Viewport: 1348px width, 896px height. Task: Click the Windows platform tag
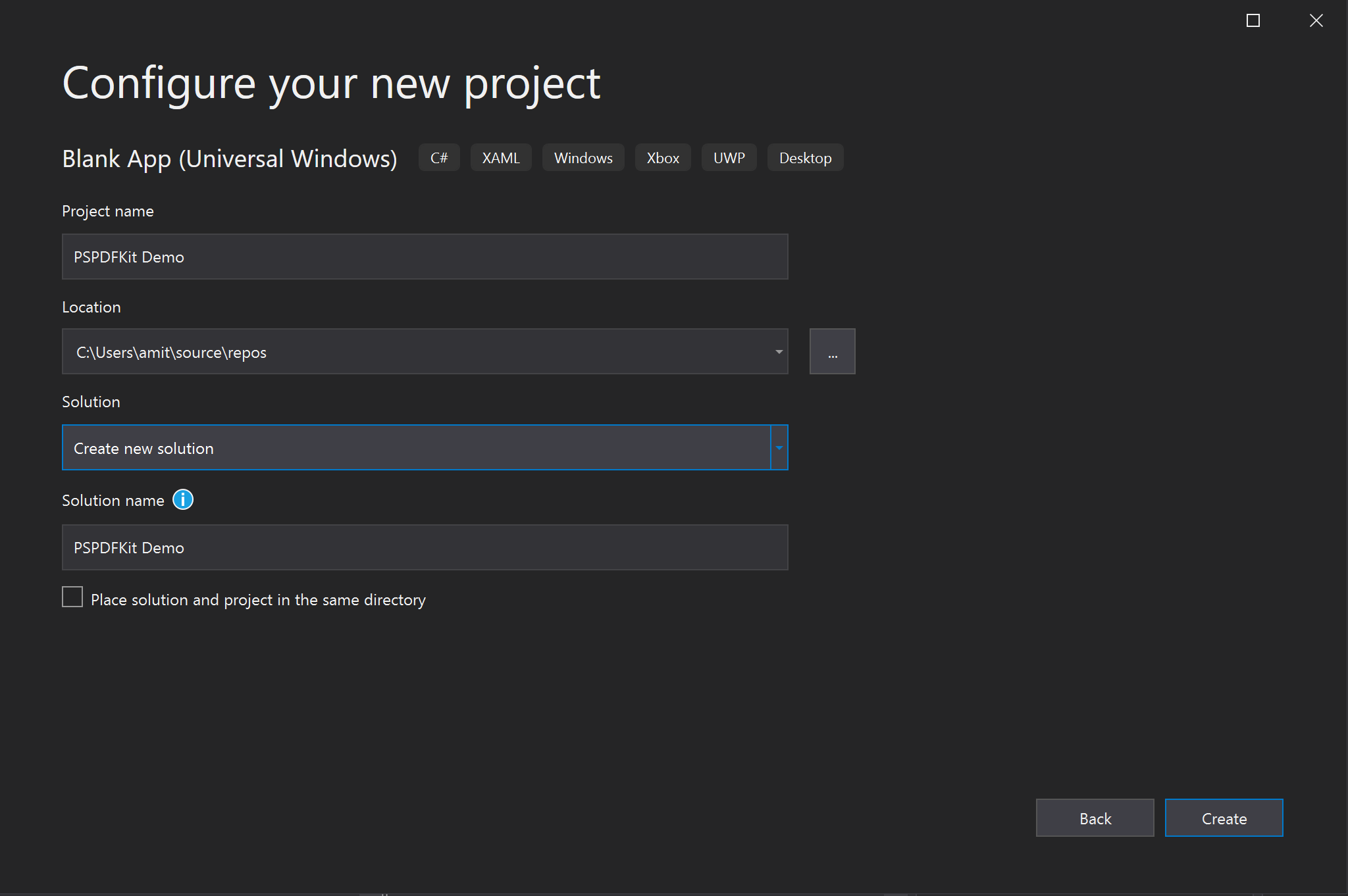click(583, 158)
